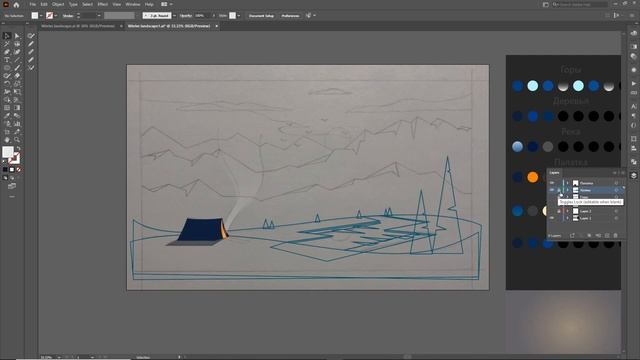Select the Gradient tool
Screen dimensions: 640x360
point(17,108)
